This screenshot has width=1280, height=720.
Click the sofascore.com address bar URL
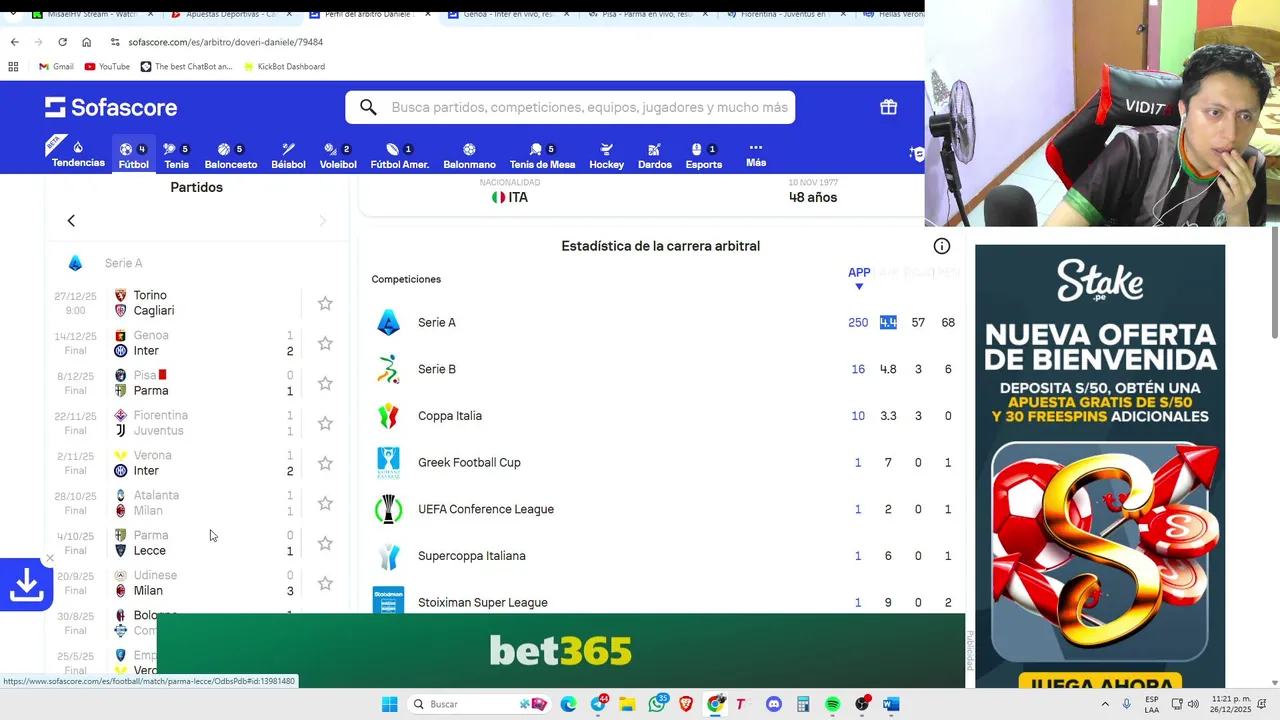(225, 42)
